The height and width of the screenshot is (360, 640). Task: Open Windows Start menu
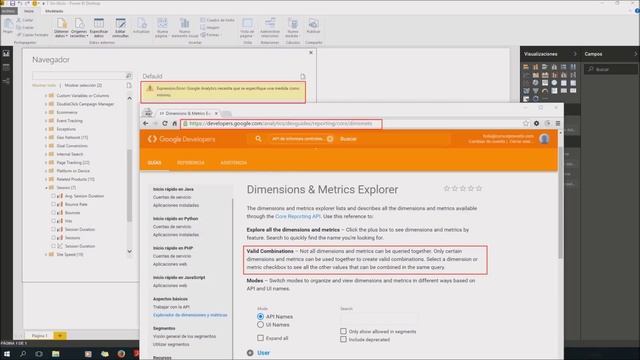pos(7,354)
